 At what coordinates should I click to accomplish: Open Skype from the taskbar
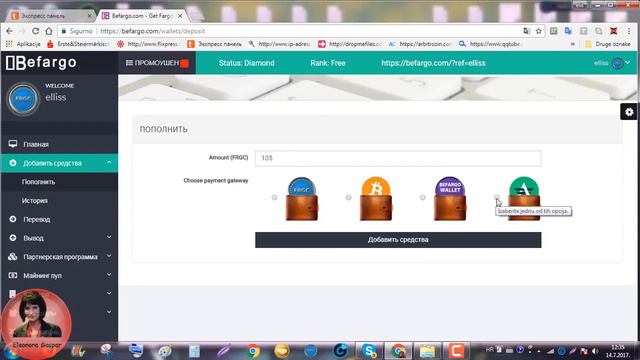(369, 351)
